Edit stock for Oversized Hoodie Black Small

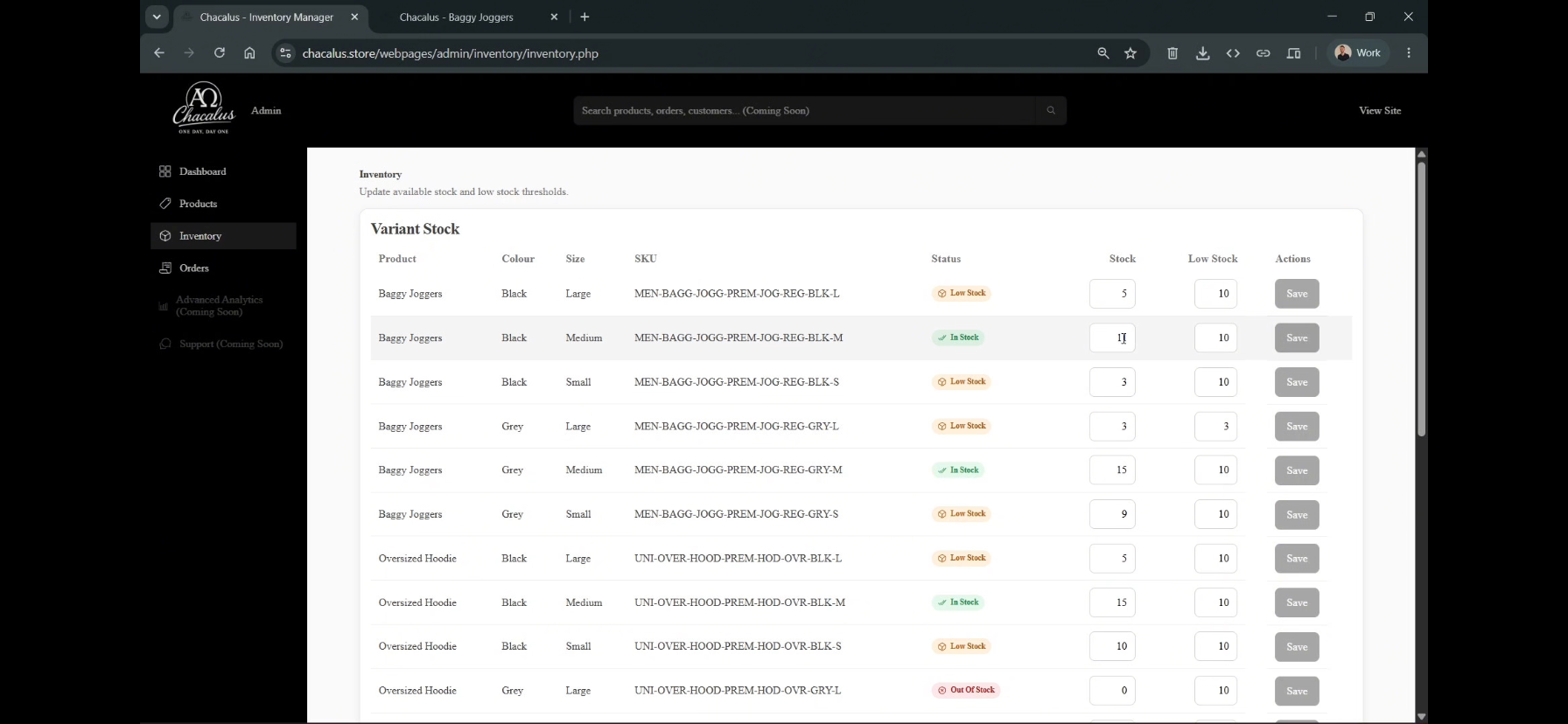[x=1112, y=647]
